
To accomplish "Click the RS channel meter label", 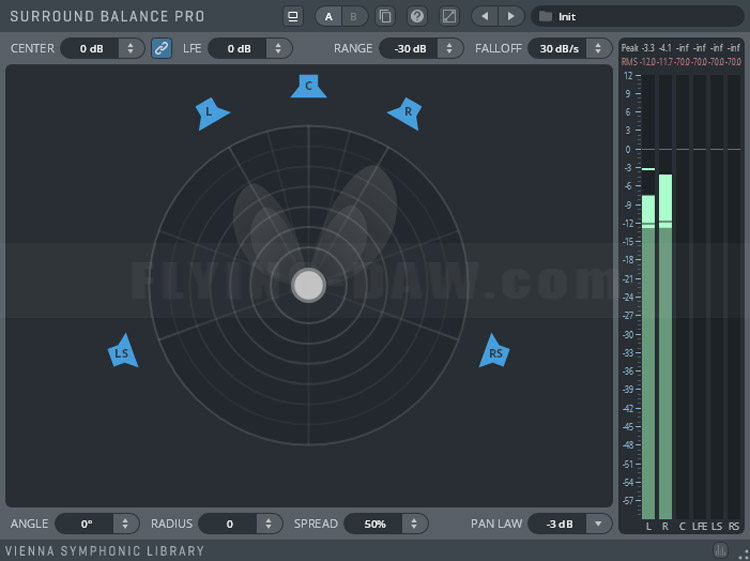I will click(734, 527).
